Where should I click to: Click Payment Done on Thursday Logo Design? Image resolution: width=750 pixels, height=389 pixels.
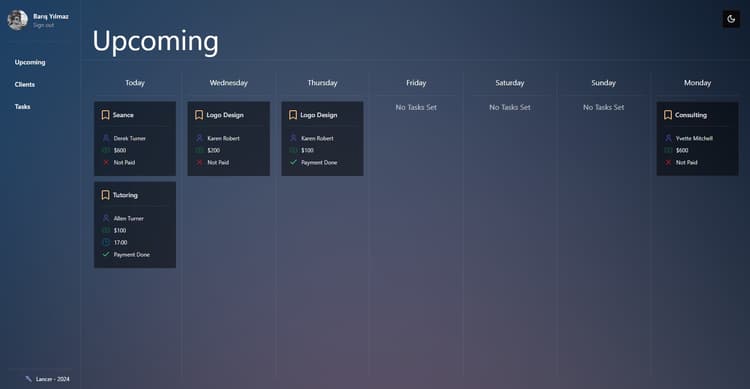(319, 163)
